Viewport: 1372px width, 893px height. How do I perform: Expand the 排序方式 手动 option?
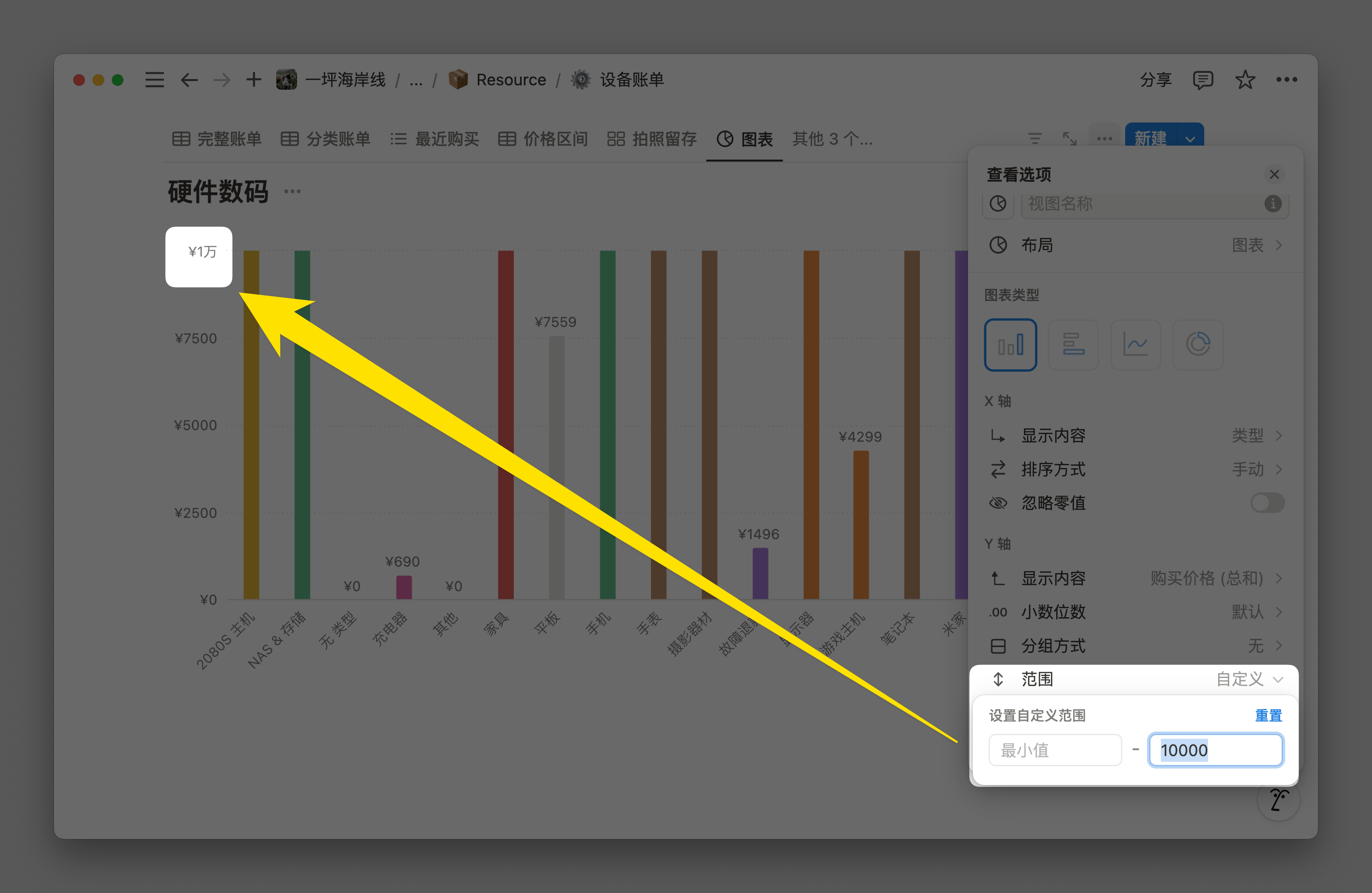point(1255,469)
